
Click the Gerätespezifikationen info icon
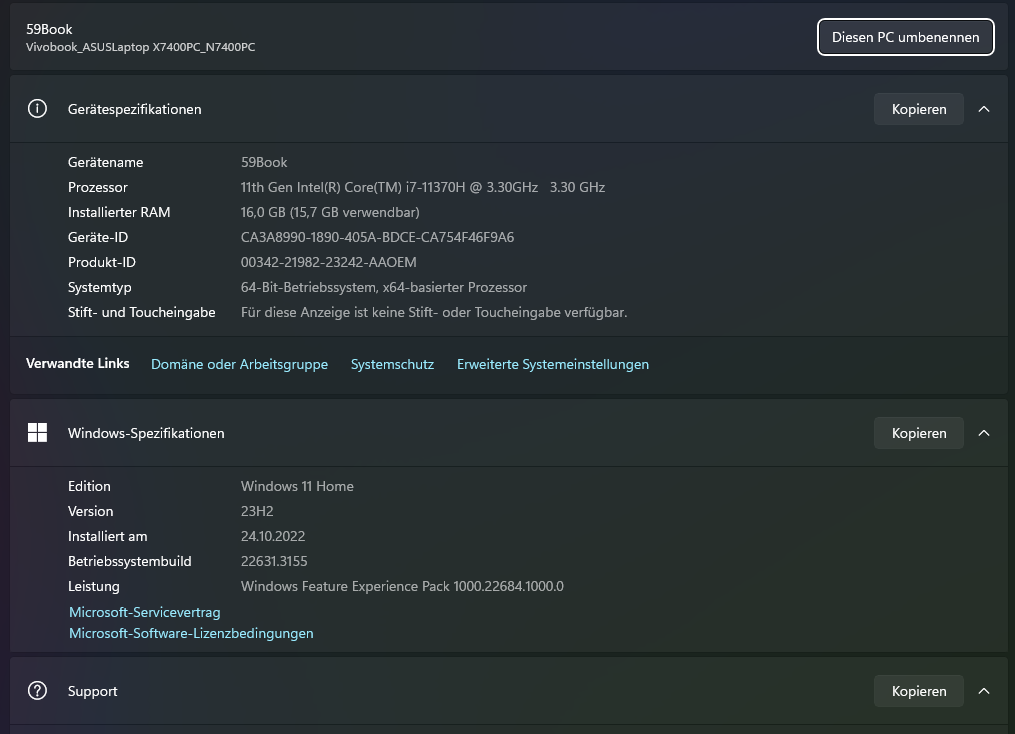(37, 109)
